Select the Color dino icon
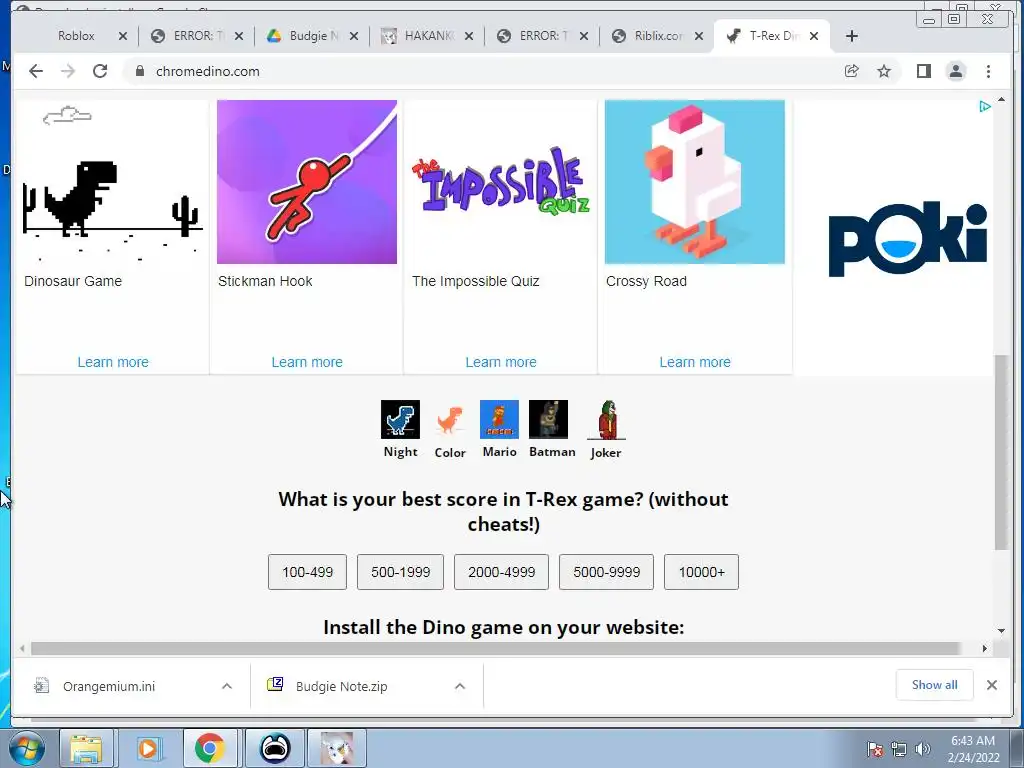 pyautogui.click(x=450, y=419)
